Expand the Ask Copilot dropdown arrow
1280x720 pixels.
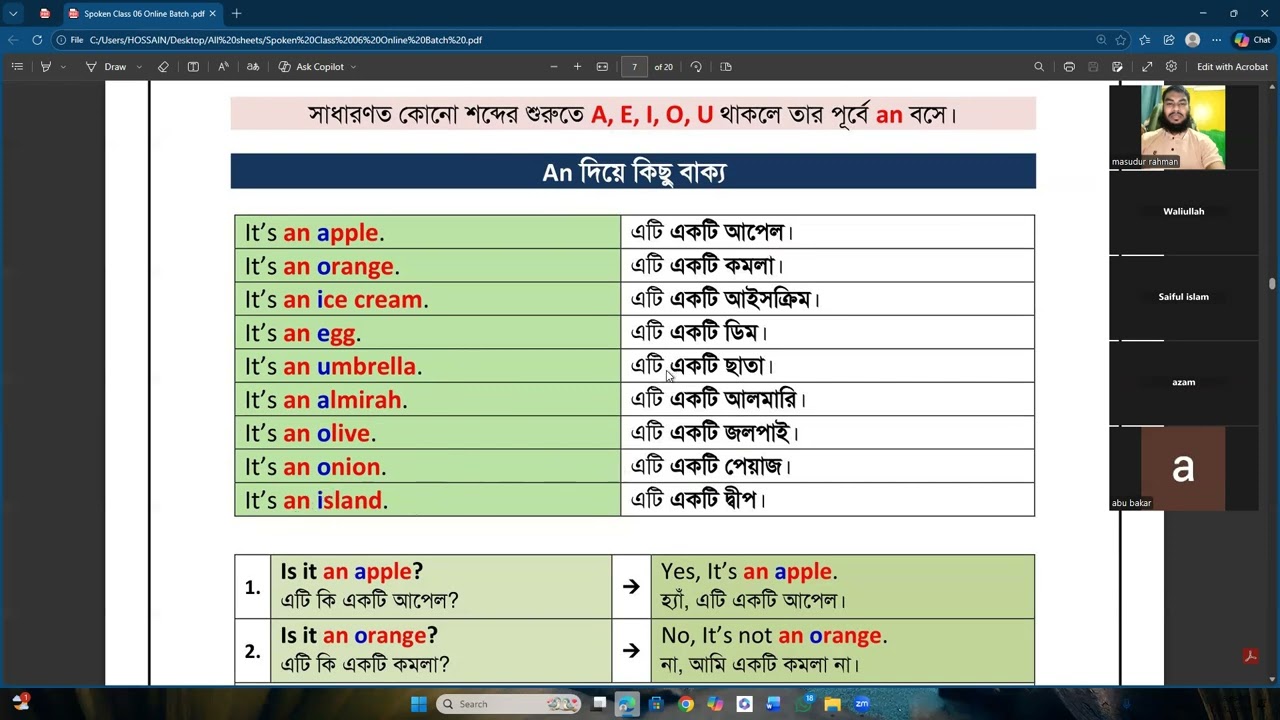[x=353, y=67]
